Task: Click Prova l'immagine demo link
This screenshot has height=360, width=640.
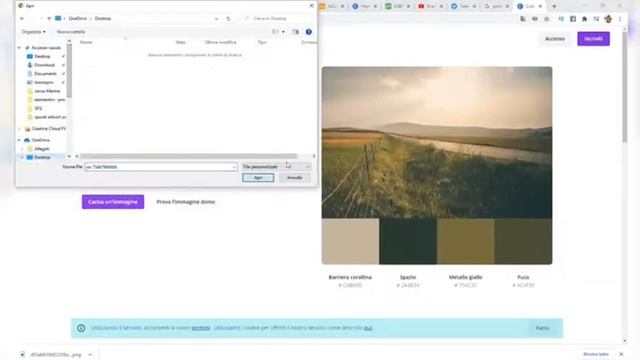Action: point(186,202)
